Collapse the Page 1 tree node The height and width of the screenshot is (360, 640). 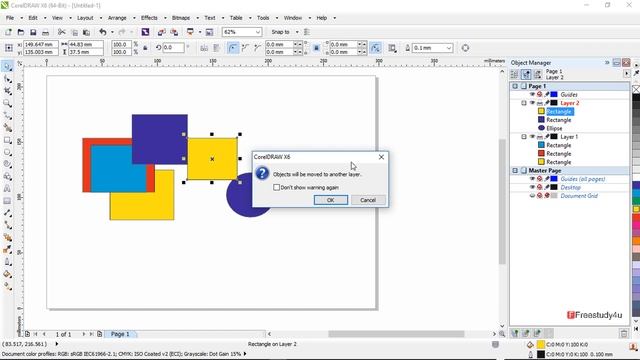pyautogui.click(x=515, y=86)
